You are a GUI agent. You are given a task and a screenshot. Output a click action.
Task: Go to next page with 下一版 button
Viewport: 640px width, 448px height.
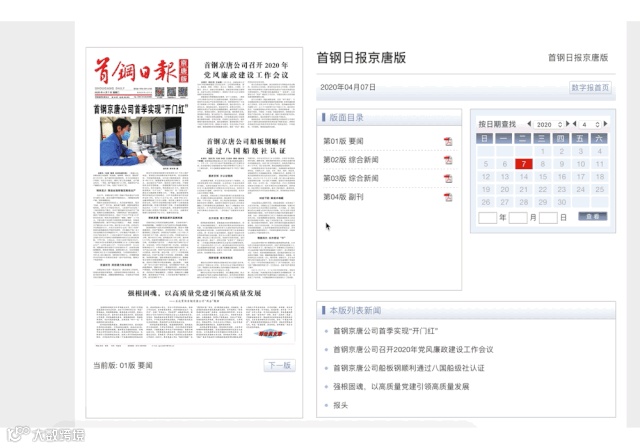[x=280, y=365]
